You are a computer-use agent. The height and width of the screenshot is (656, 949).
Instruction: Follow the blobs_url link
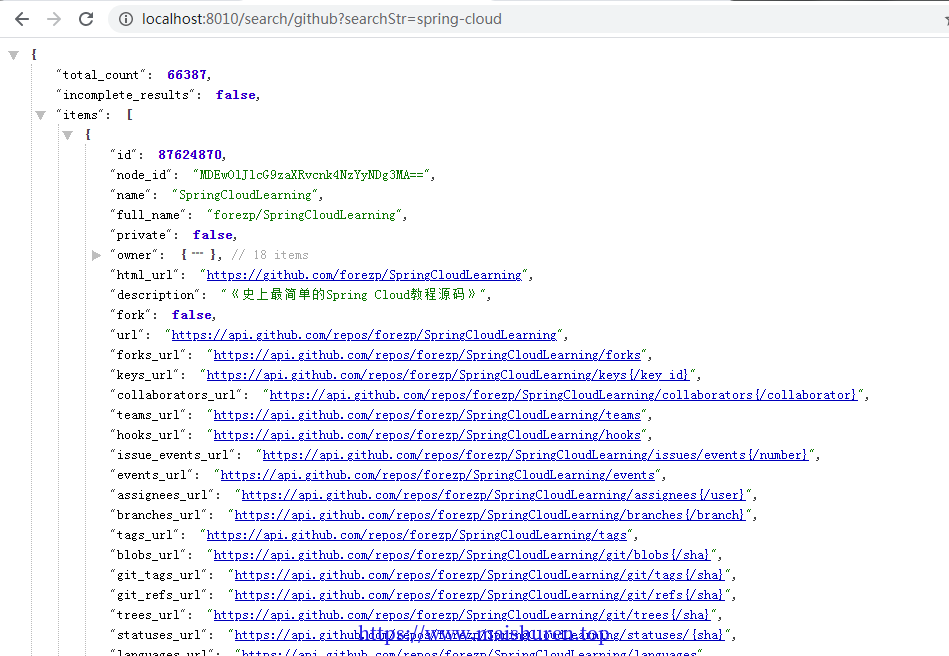[461, 555]
